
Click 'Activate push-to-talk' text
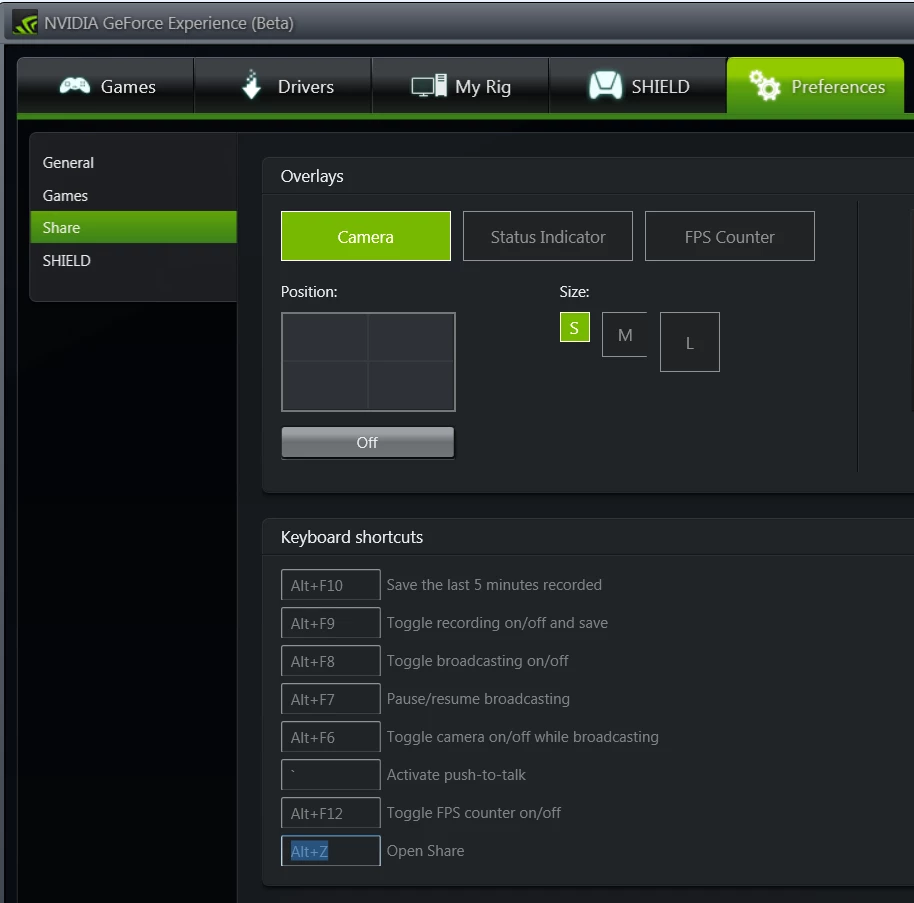pos(456,775)
